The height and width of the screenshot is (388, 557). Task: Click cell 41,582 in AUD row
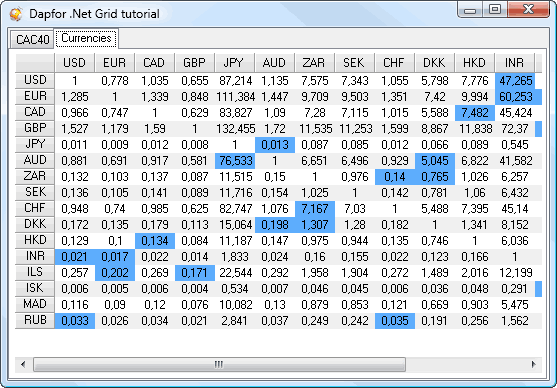(x=515, y=161)
